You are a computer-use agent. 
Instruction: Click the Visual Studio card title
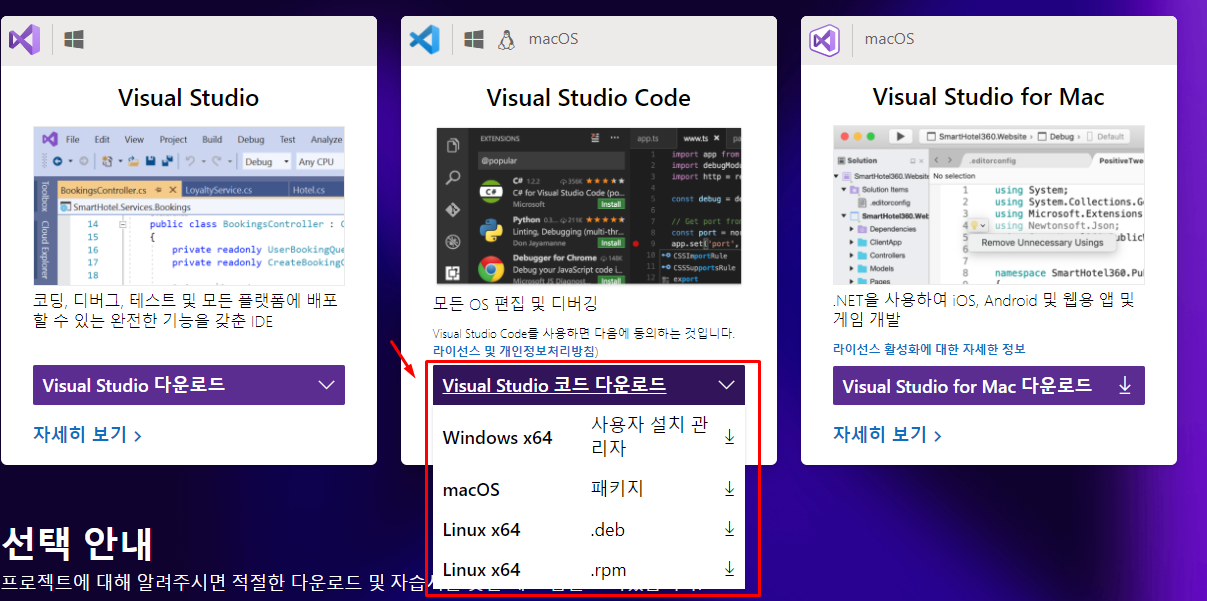tap(189, 97)
